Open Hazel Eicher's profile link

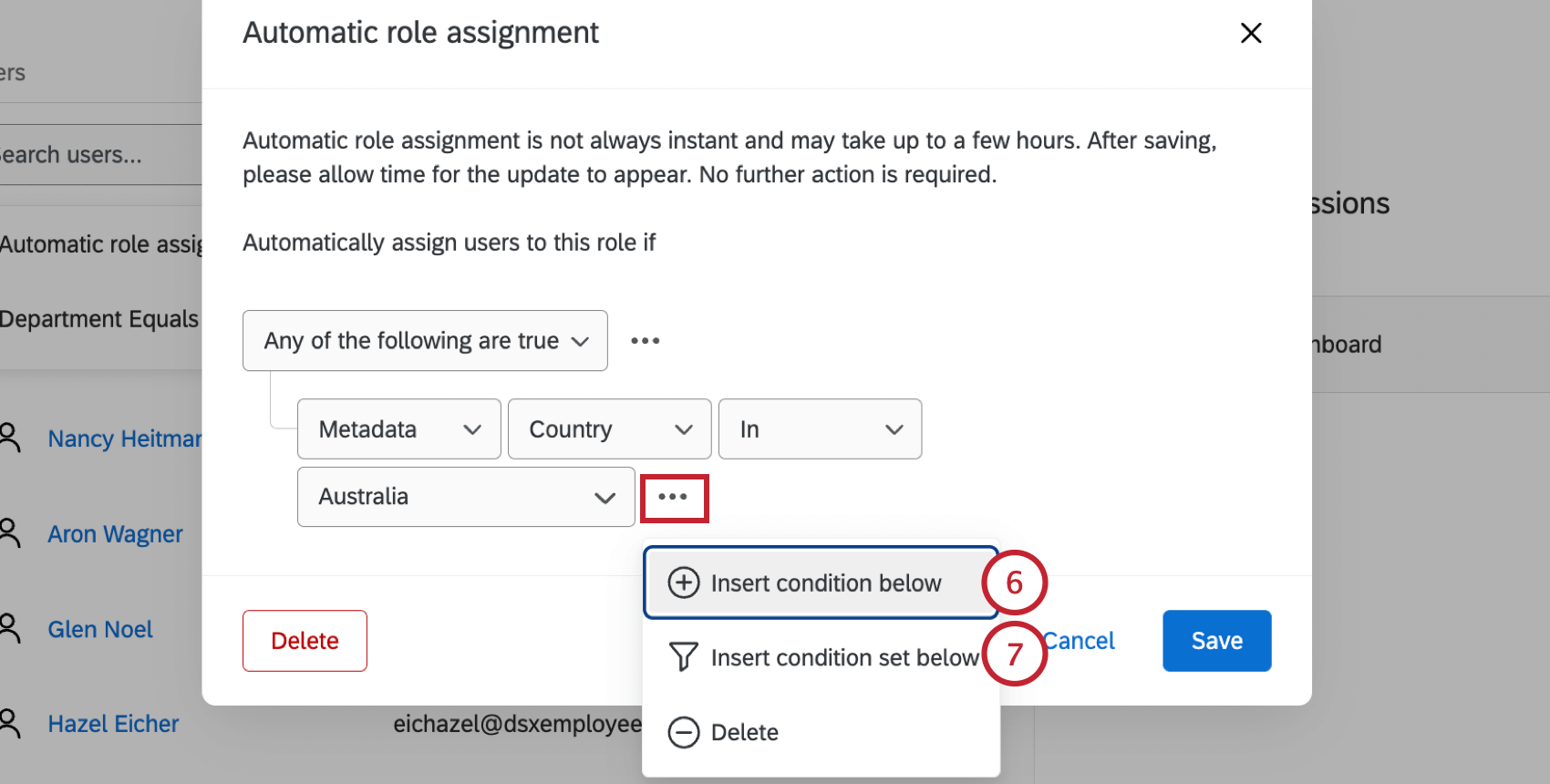click(112, 723)
